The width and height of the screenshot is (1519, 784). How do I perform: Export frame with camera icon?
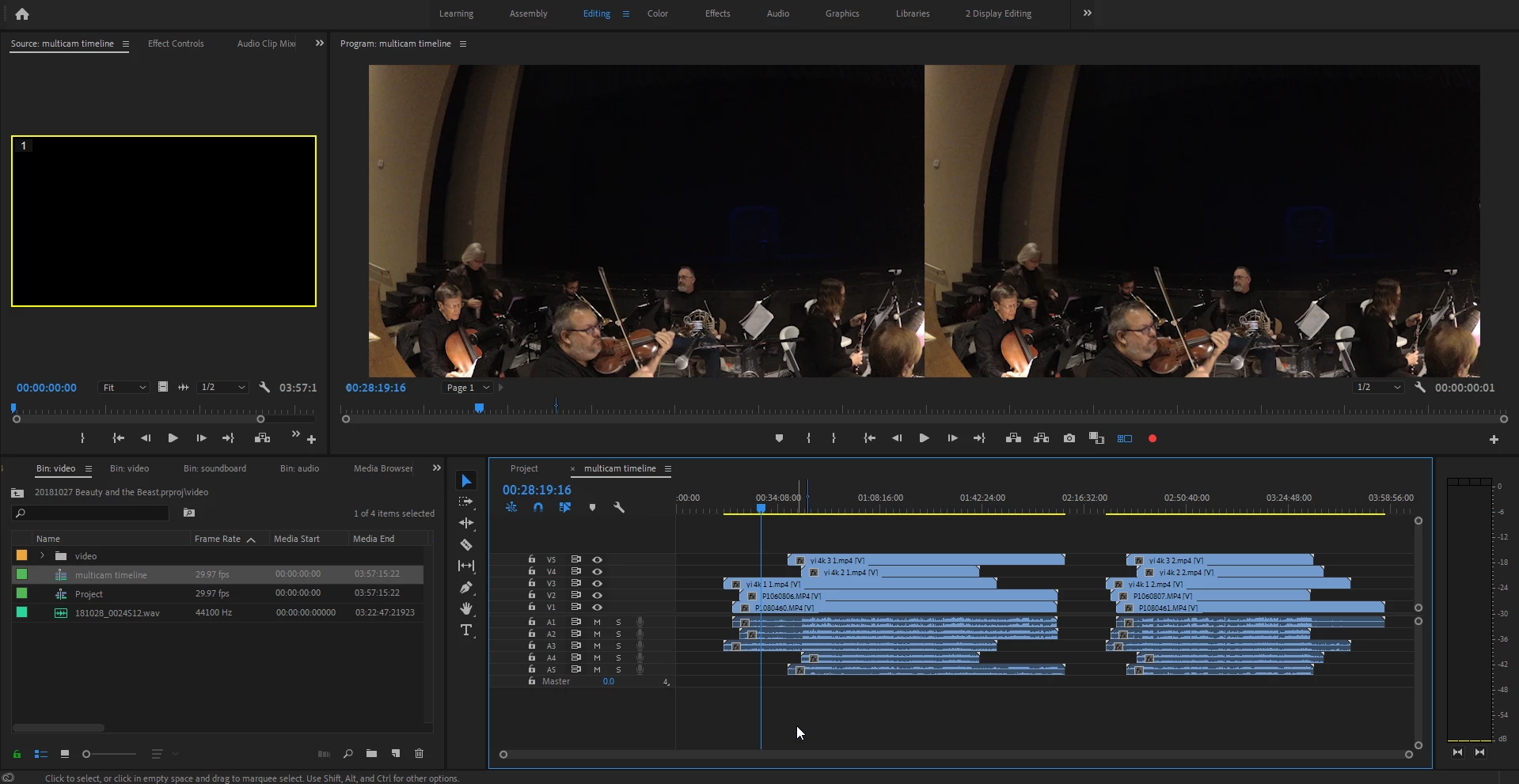pyautogui.click(x=1069, y=438)
